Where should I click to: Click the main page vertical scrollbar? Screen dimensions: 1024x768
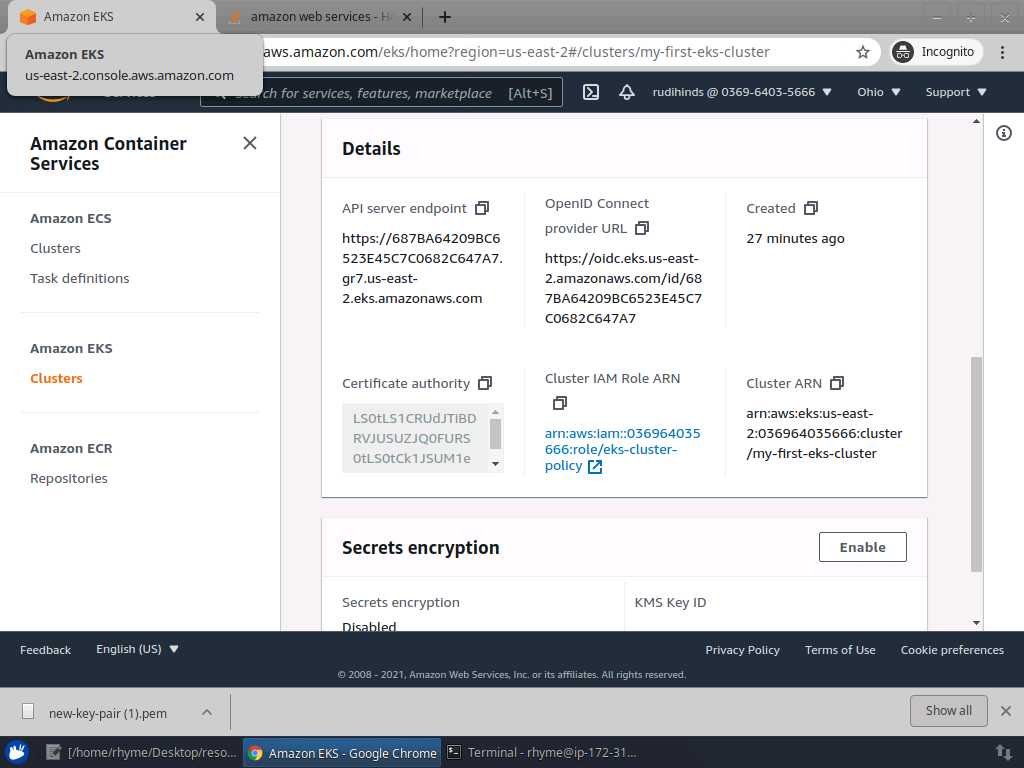[976, 464]
